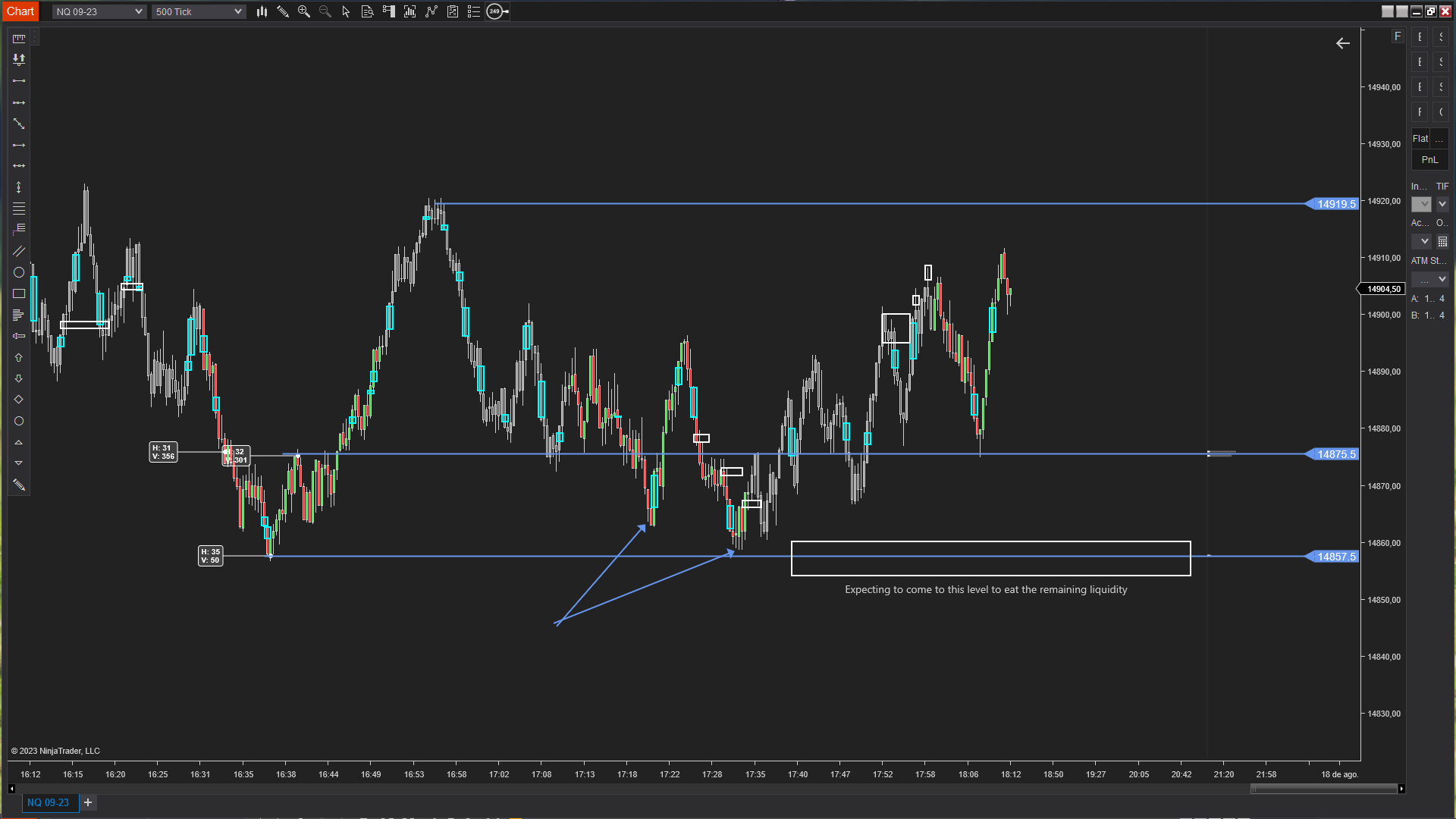Select the diagonal Extended Line tool
Viewport: 1456px width, 819px height.
pyautogui.click(x=19, y=124)
